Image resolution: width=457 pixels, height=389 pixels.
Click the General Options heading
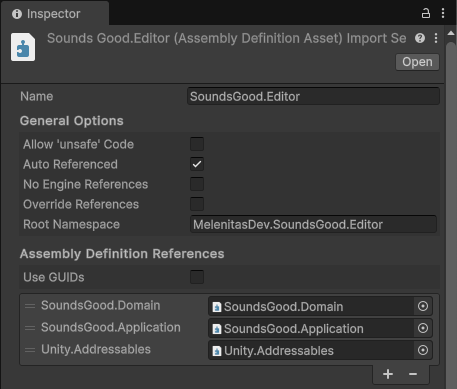pyautogui.click(x=72, y=121)
